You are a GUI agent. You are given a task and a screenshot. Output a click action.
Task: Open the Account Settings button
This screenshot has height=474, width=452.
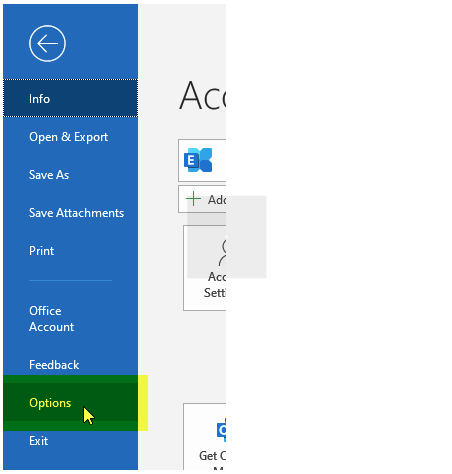click(205, 268)
